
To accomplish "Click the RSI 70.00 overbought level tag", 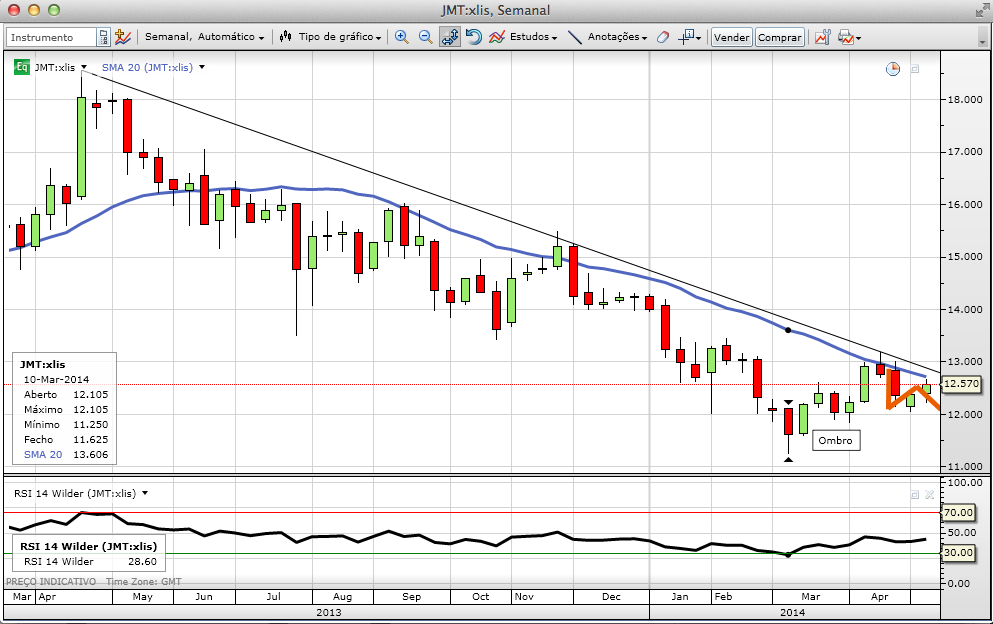I will pyautogui.click(x=958, y=513).
